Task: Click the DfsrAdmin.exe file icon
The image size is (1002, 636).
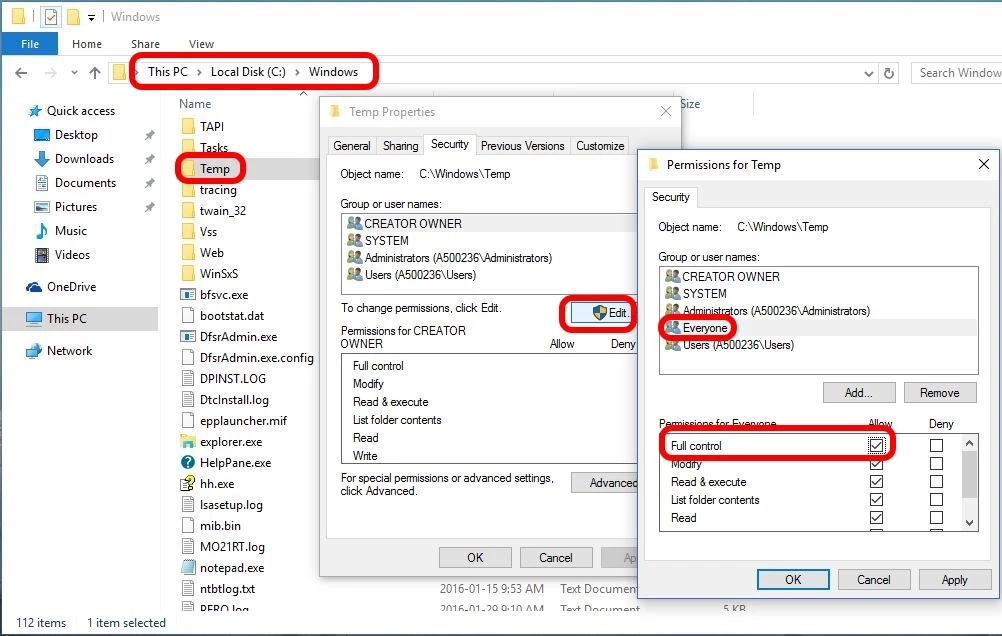Action: click(188, 336)
